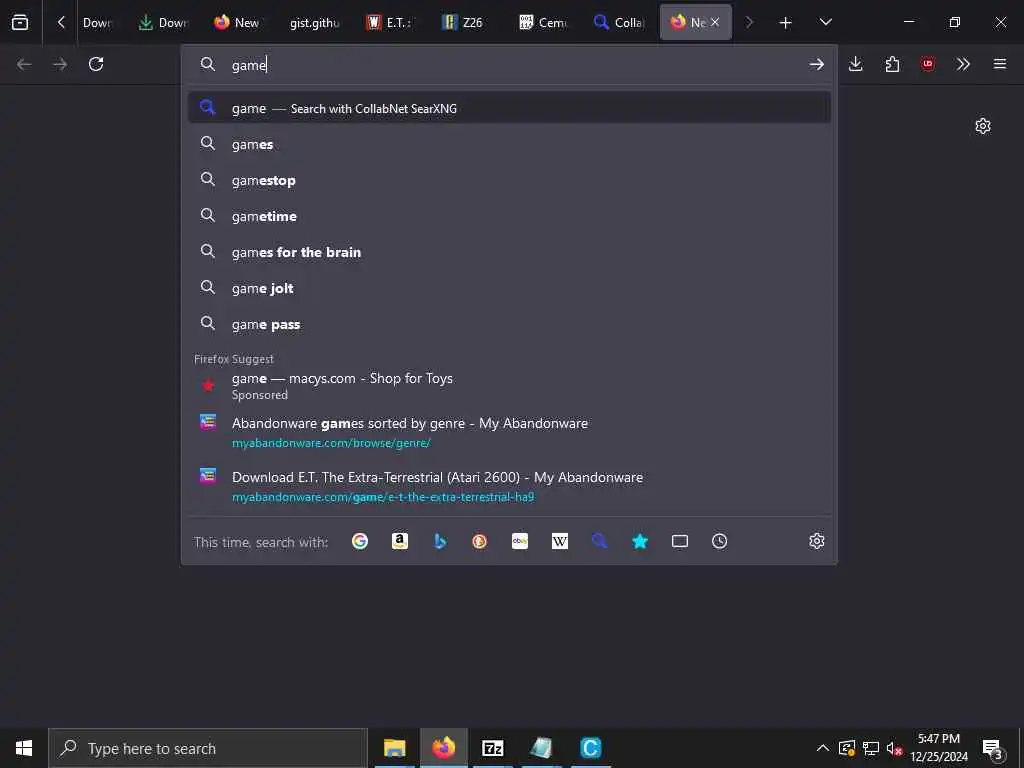Search history using the clock icon
Viewport: 1024px width, 768px height.
click(x=720, y=541)
